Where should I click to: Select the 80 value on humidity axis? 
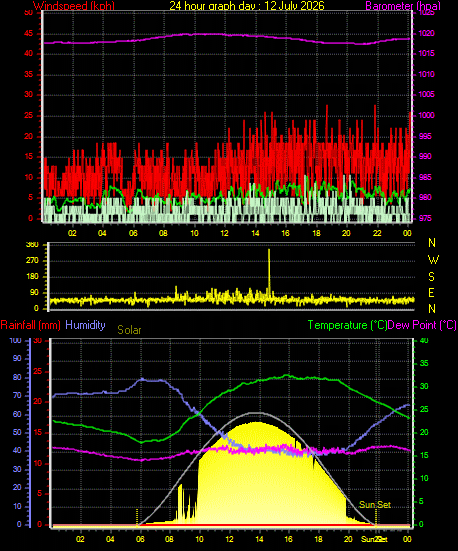pyautogui.click(x=17, y=377)
